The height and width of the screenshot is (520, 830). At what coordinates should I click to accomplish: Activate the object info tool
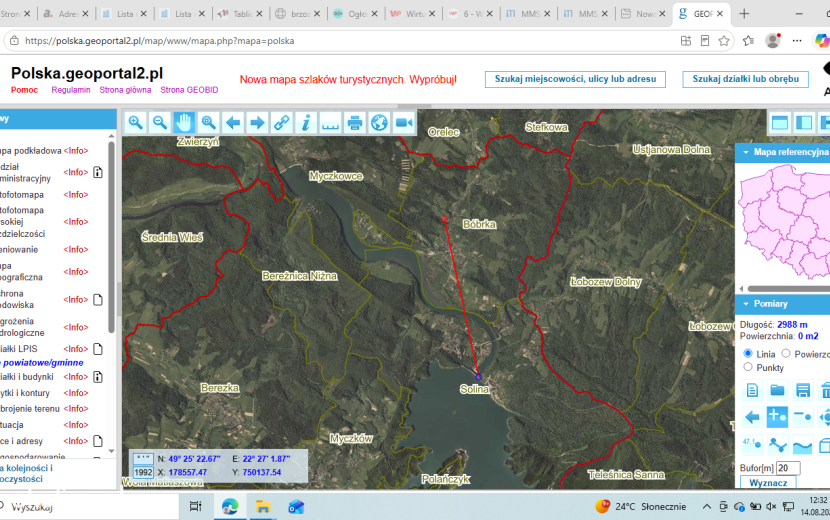[306, 123]
